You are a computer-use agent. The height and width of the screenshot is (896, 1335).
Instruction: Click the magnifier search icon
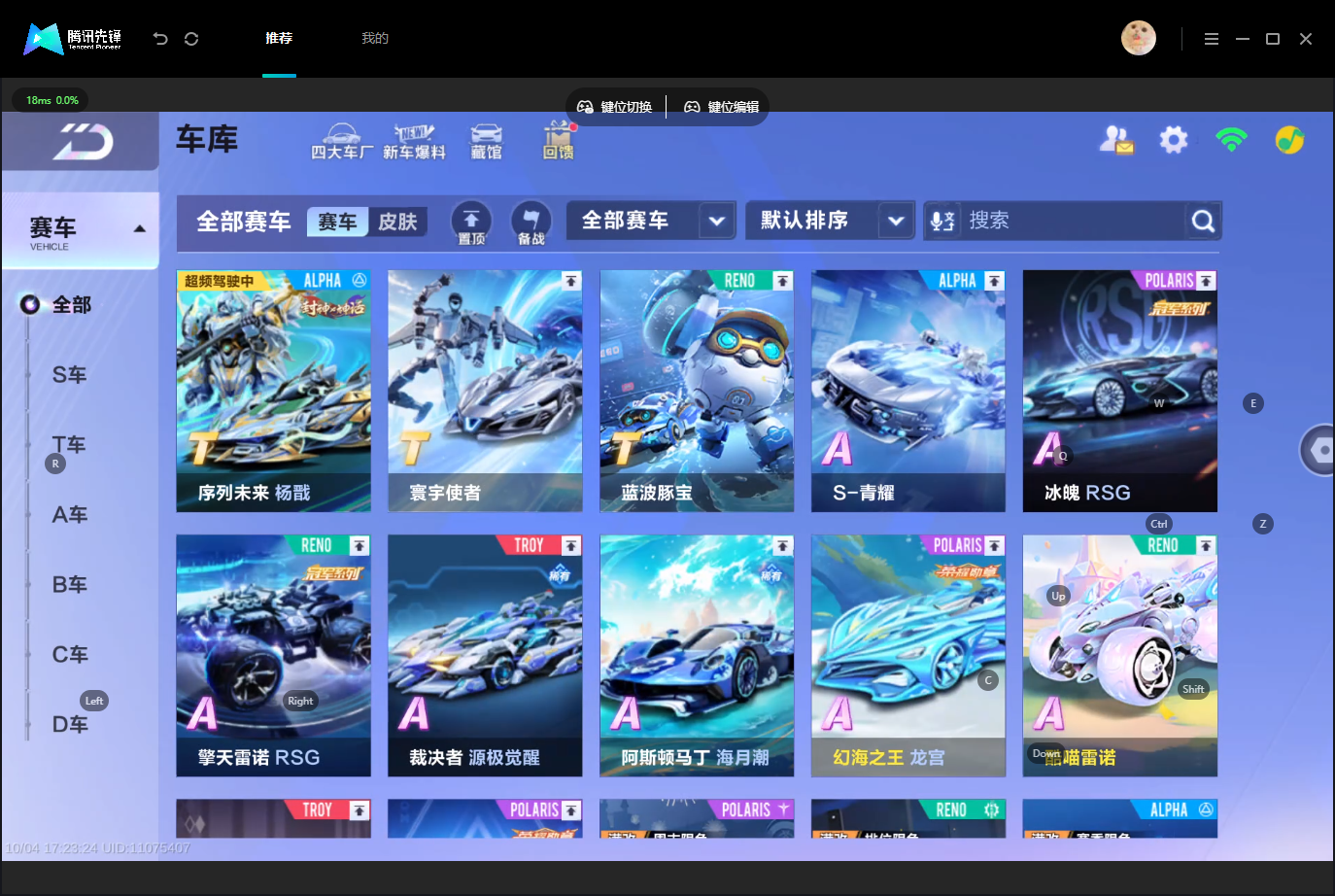tap(1203, 222)
